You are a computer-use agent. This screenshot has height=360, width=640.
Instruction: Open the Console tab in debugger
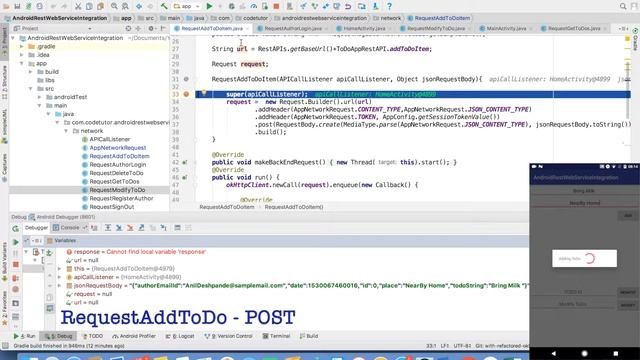[x=69, y=228]
